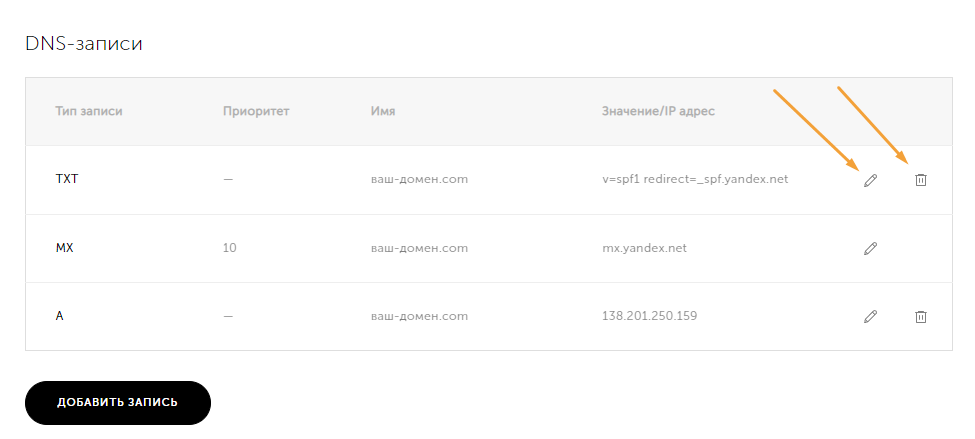
Task: Click the DNS-записи section heading
Action: pyautogui.click(x=84, y=44)
